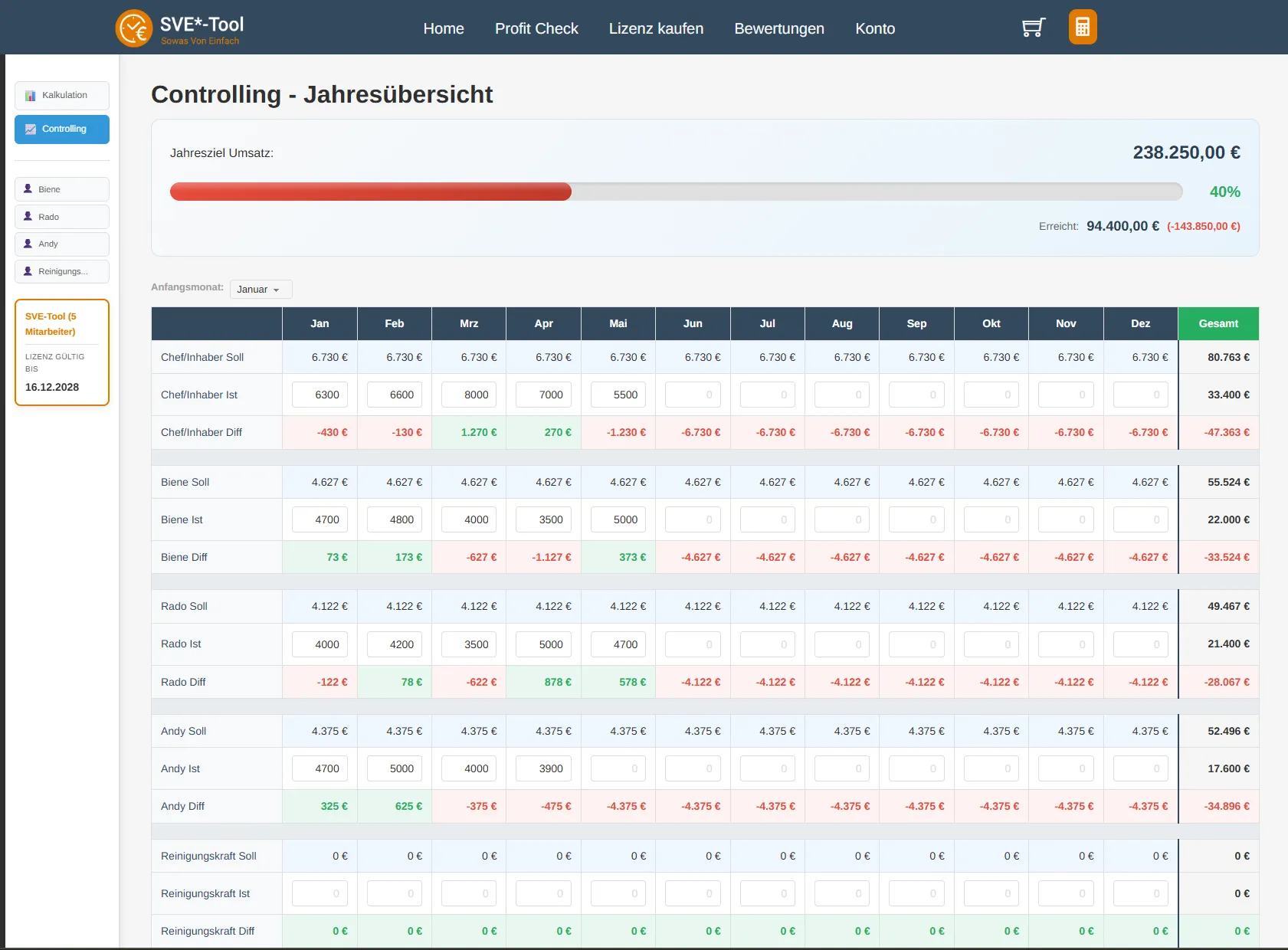Screen dimensions: 1288x950
Task: Click the orange calculator icon
Action: [x=1082, y=28]
